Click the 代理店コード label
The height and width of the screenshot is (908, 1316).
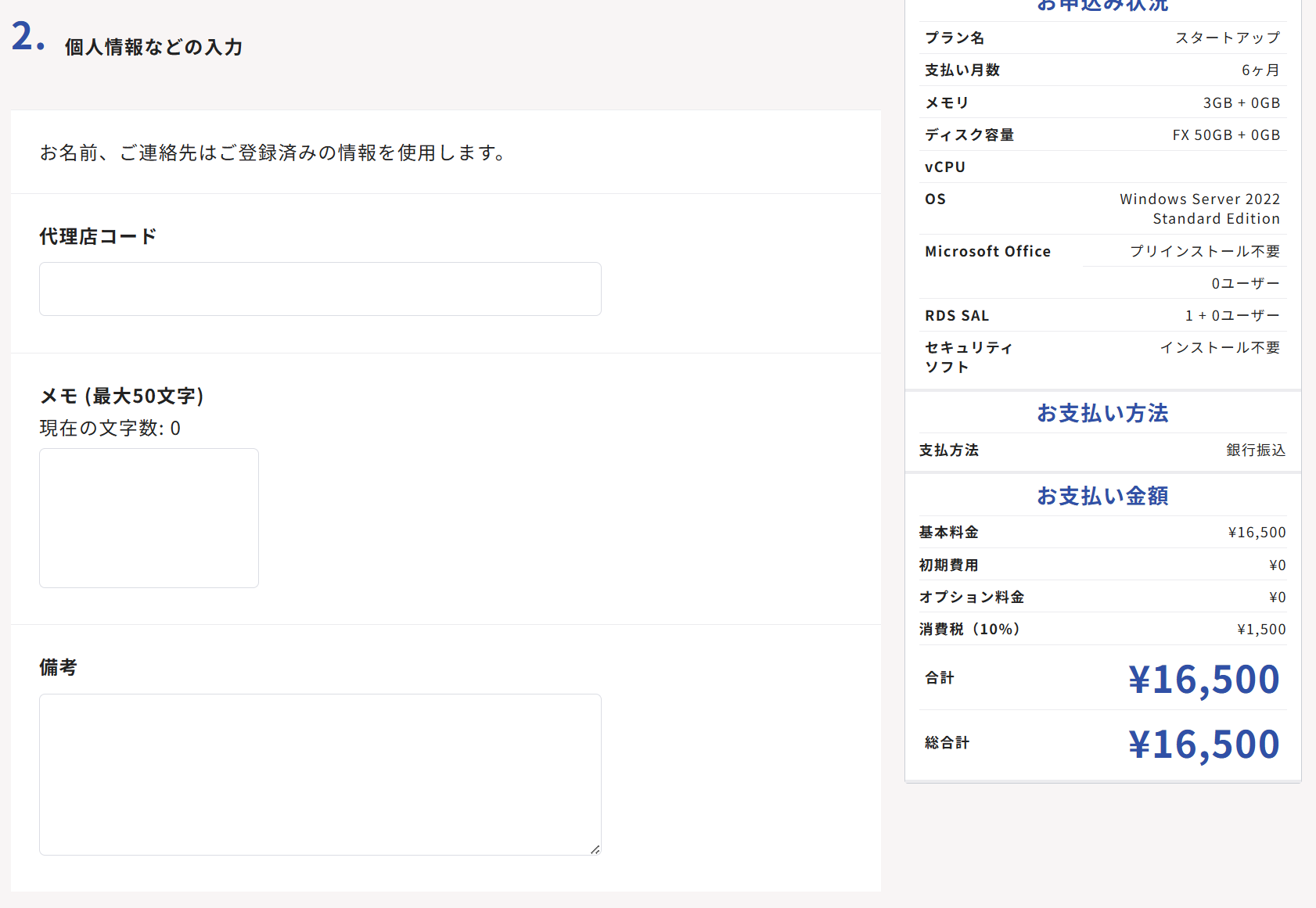point(98,236)
